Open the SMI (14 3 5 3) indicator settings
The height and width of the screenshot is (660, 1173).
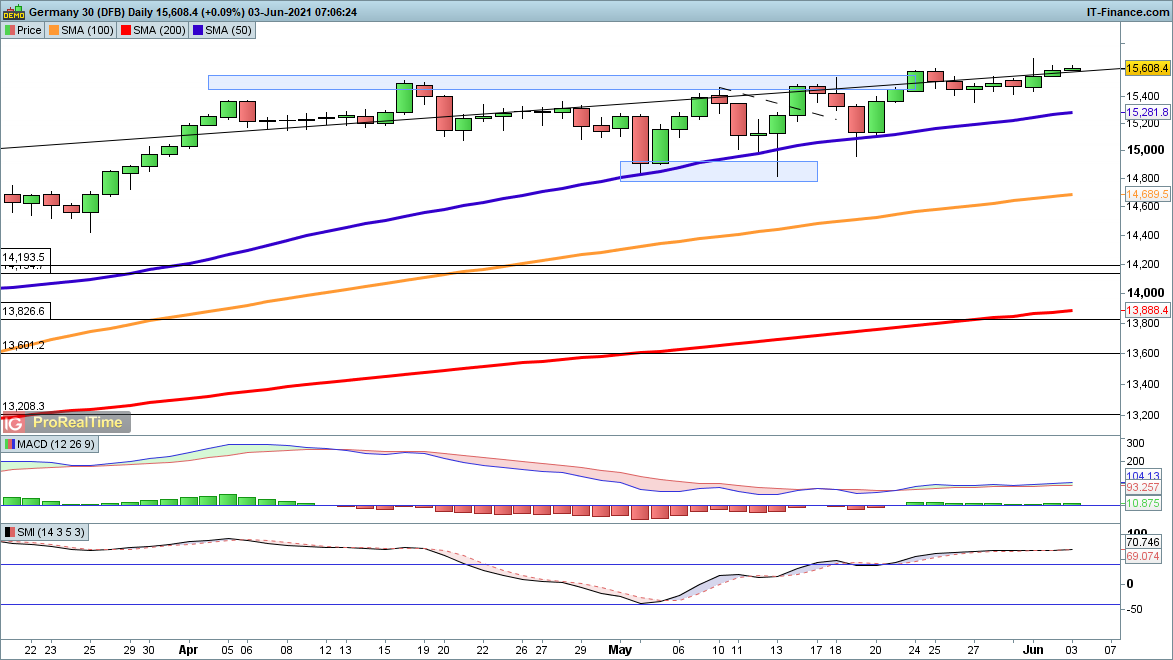44,532
